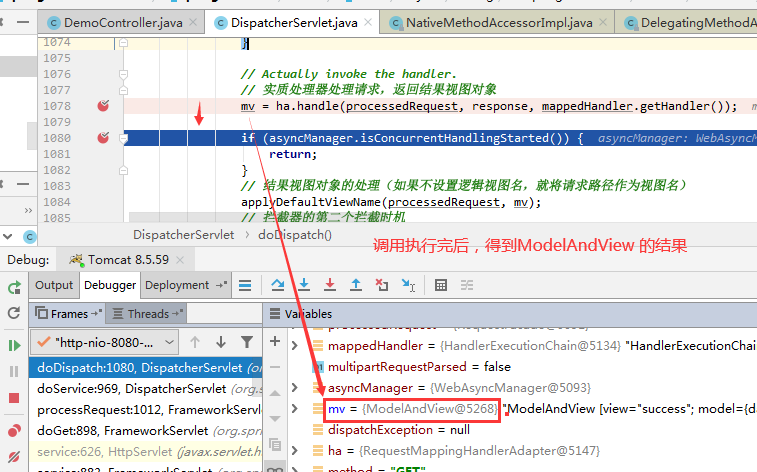
Task: Collapse the fold marker at line 1076
Action: pos(124,74)
